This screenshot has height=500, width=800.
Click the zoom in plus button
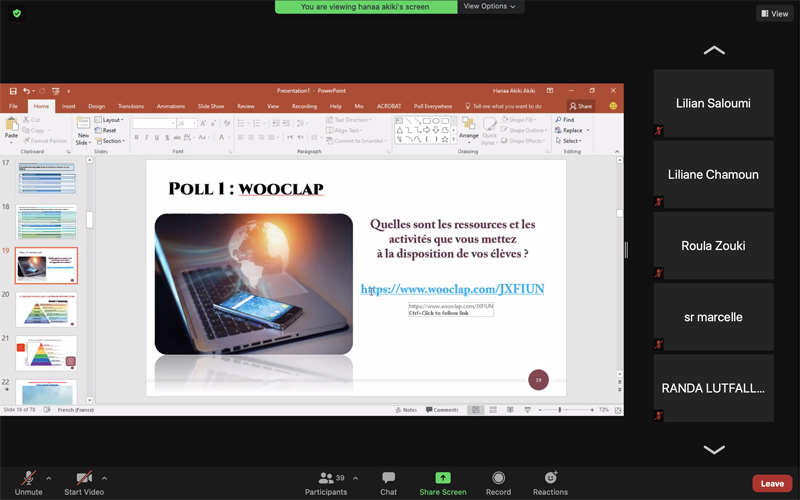592,410
